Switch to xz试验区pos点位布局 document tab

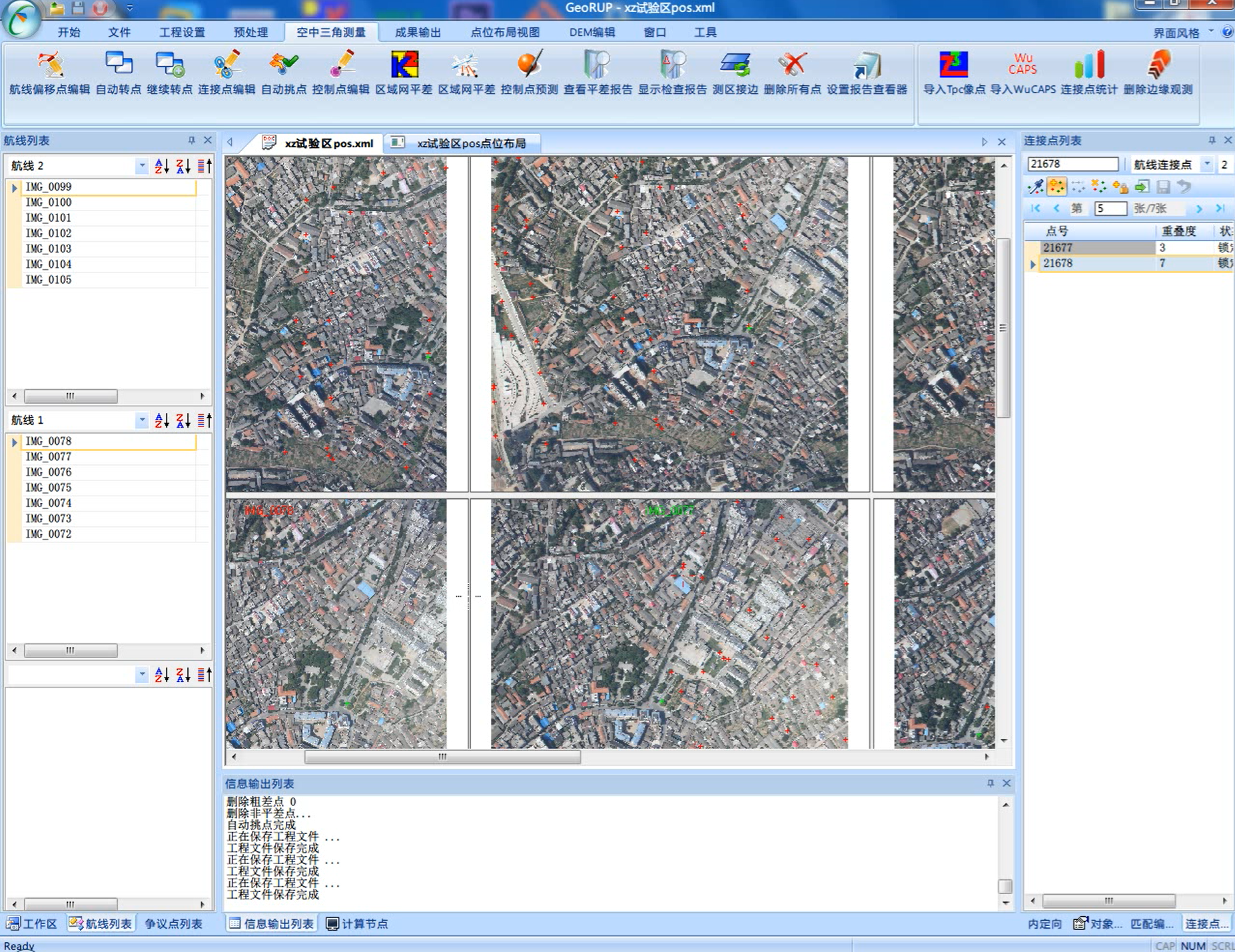pyautogui.click(x=470, y=143)
